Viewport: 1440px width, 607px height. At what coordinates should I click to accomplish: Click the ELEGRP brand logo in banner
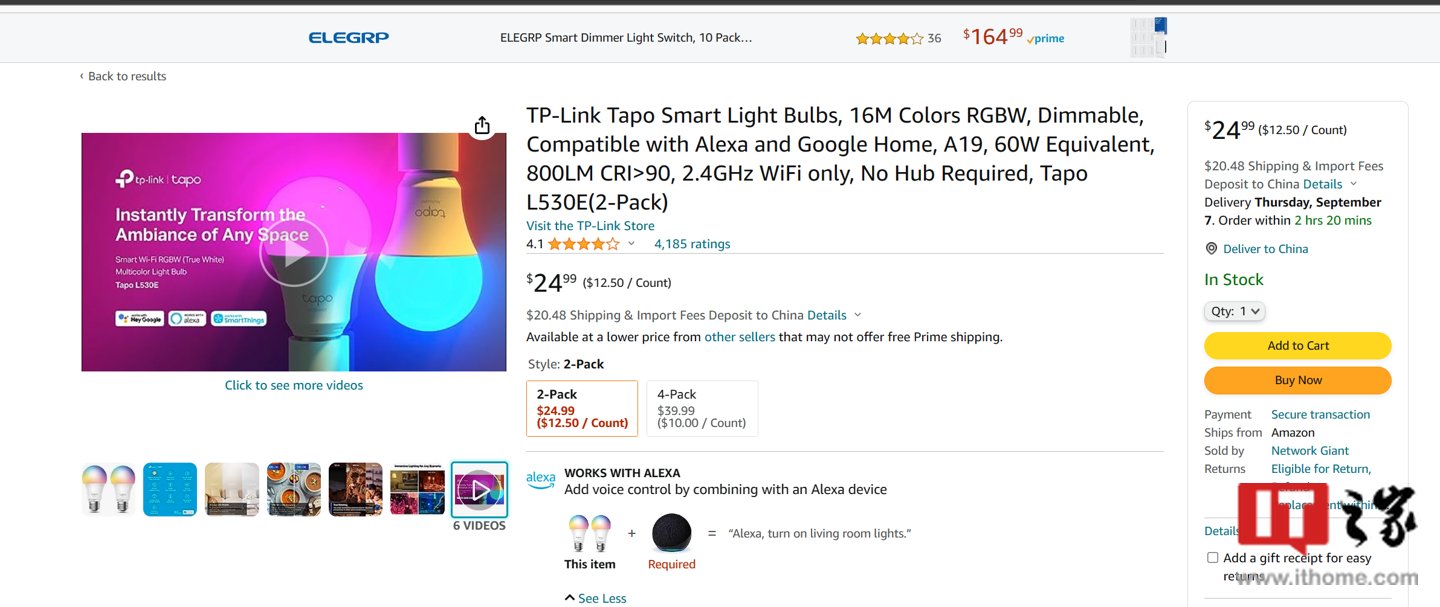tap(348, 38)
